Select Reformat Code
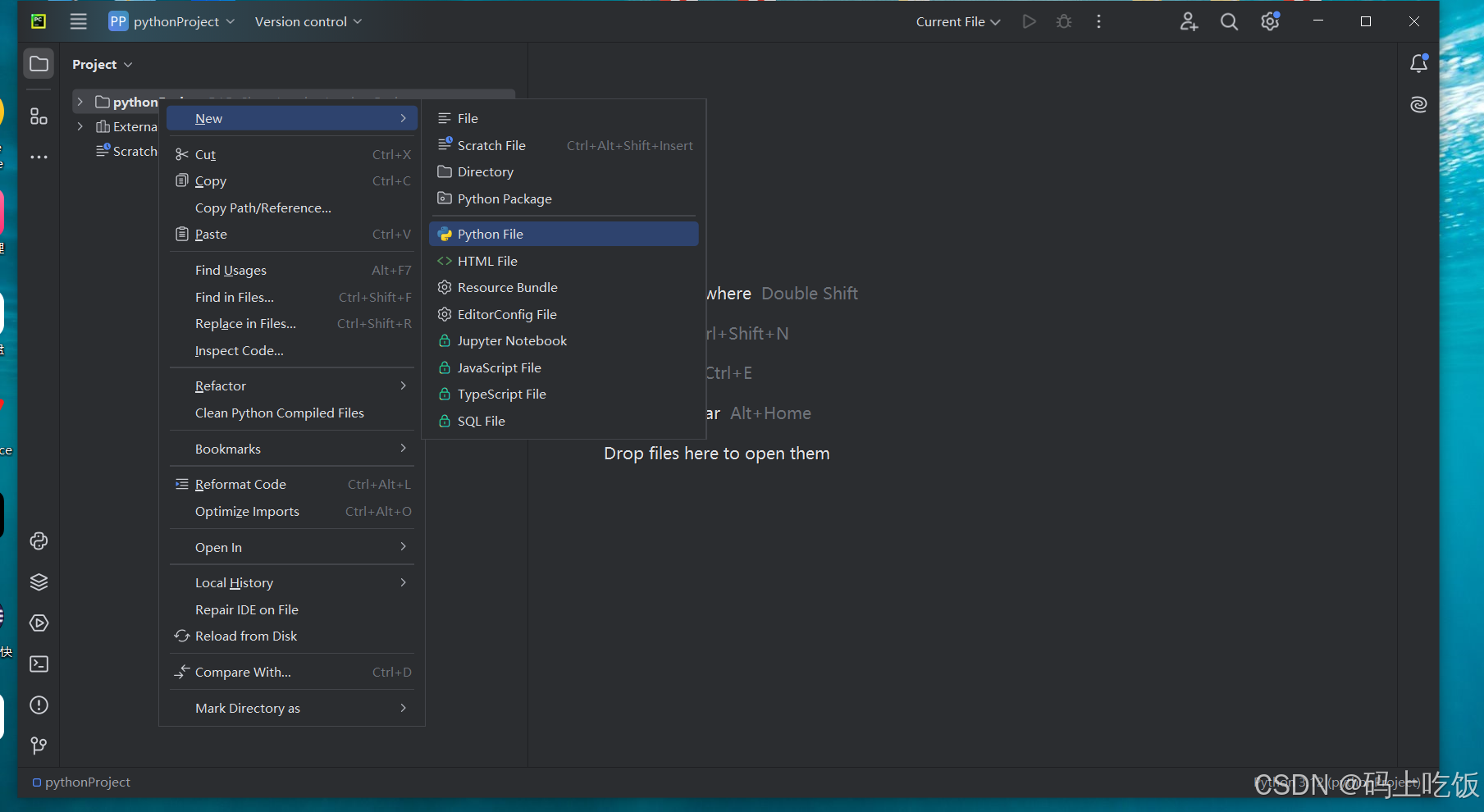The height and width of the screenshot is (812, 1484). (x=292, y=485)
